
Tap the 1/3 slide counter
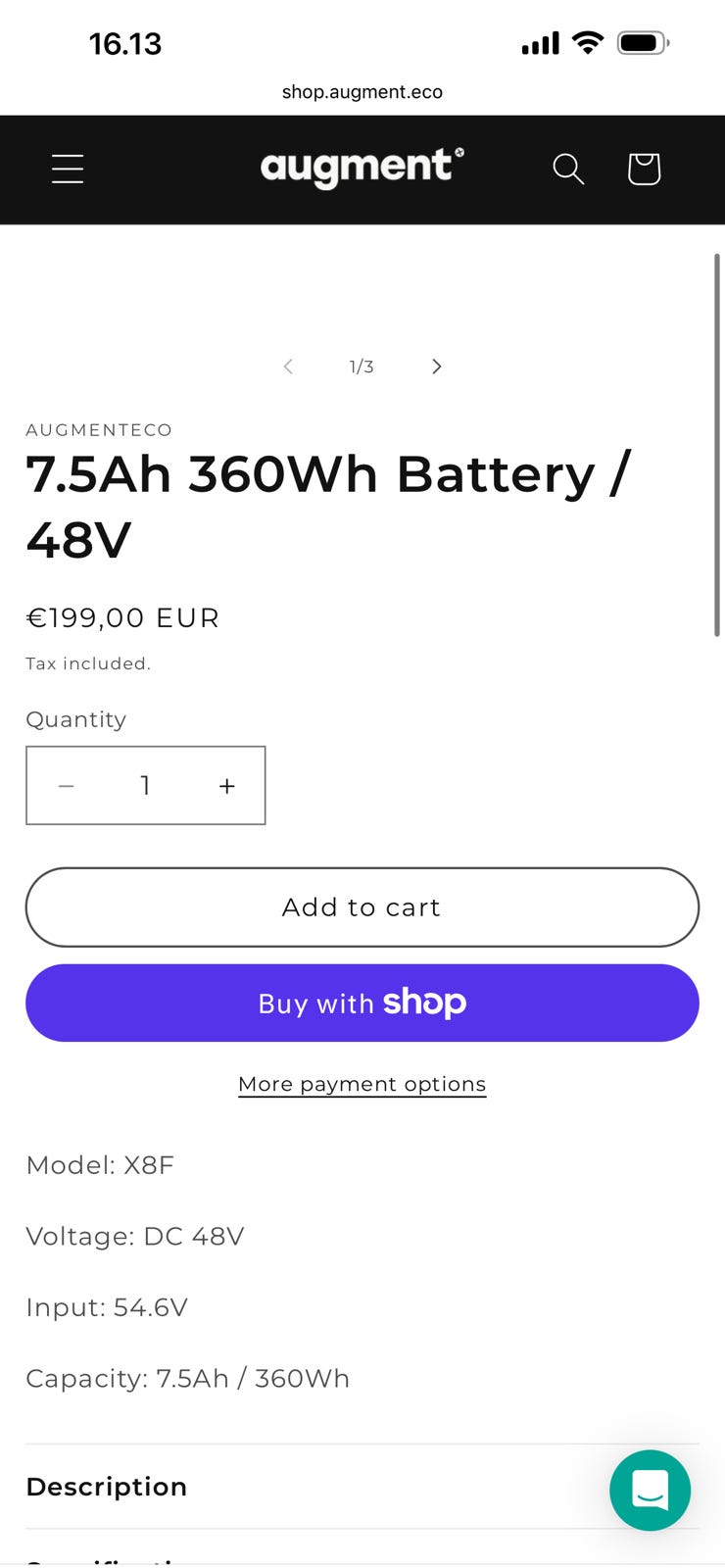point(362,367)
